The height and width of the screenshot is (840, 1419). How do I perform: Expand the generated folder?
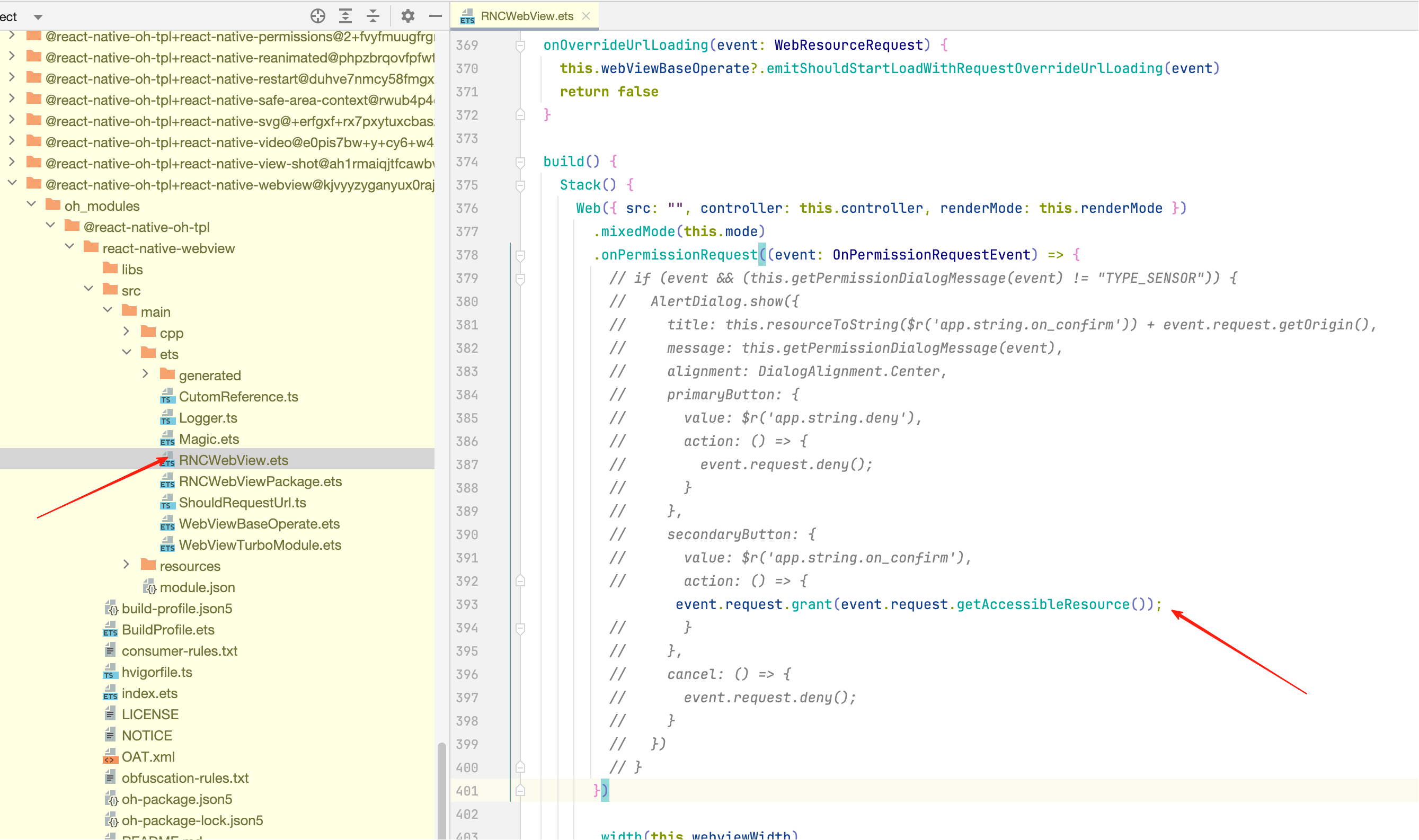pyautogui.click(x=146, y=374)
